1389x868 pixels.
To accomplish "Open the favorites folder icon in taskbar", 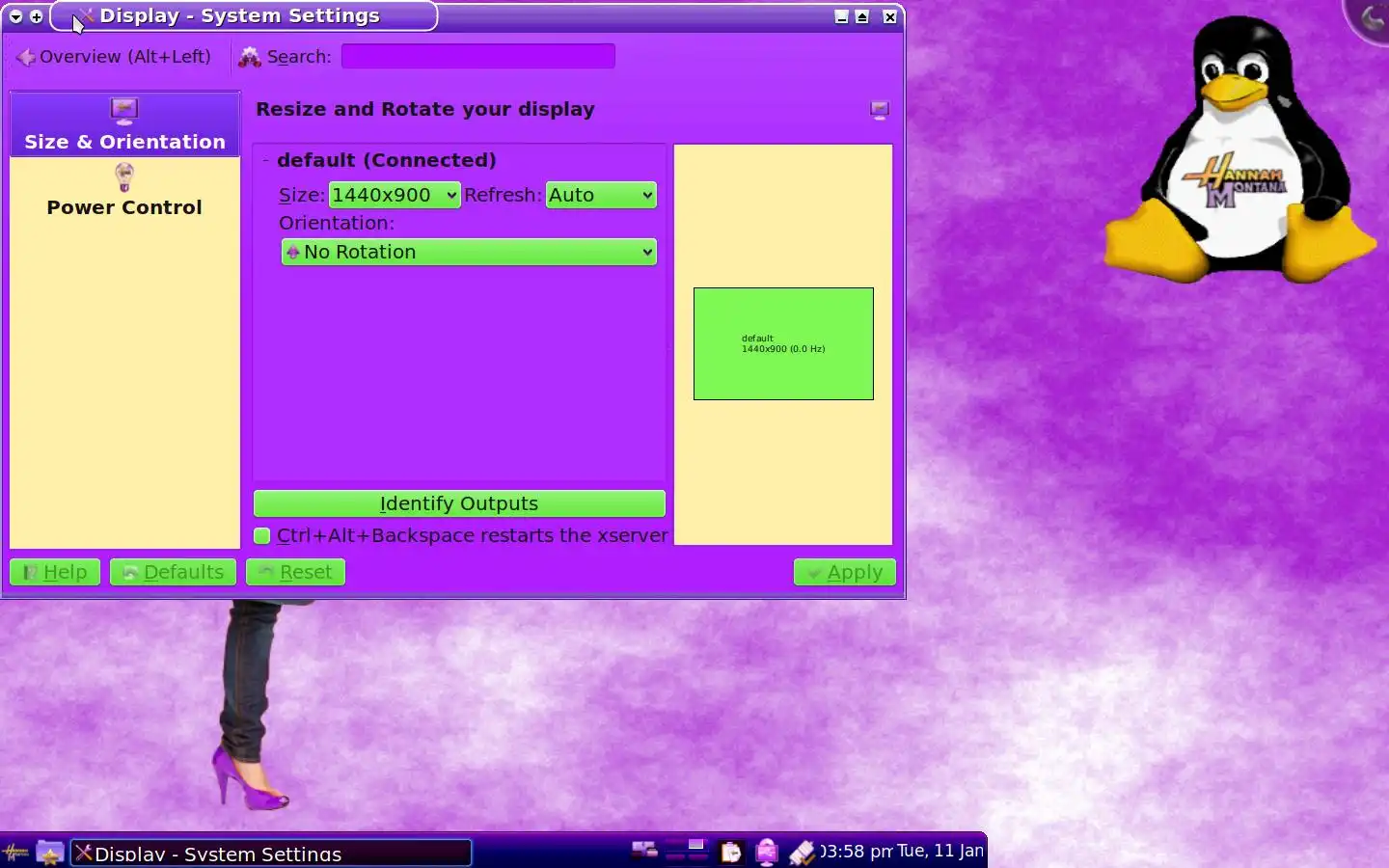I will [49, 853].
